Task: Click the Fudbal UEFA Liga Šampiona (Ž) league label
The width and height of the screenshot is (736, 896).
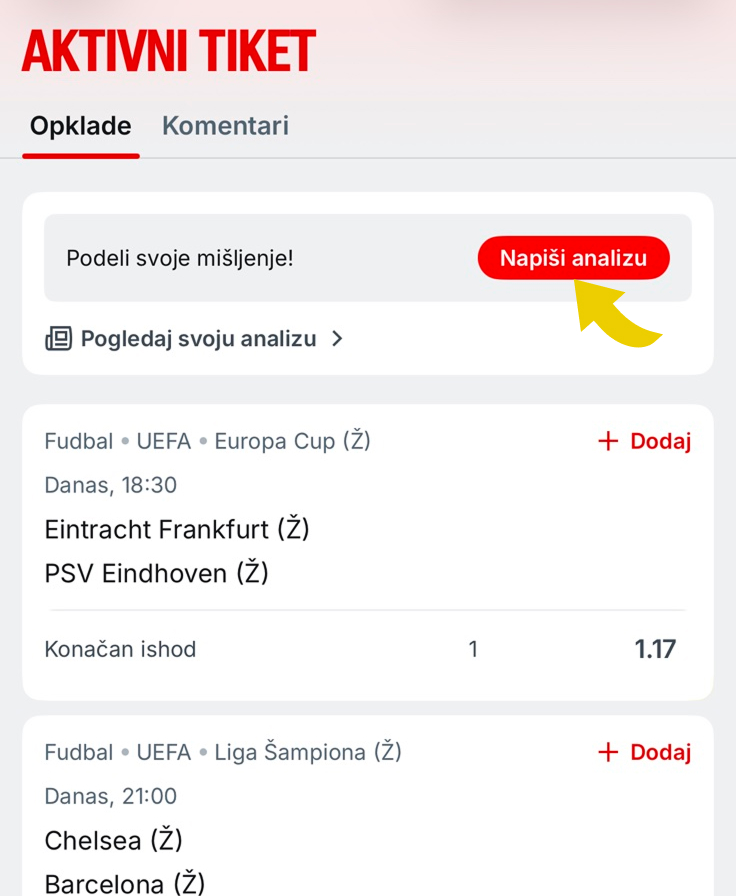Action: 223,752
